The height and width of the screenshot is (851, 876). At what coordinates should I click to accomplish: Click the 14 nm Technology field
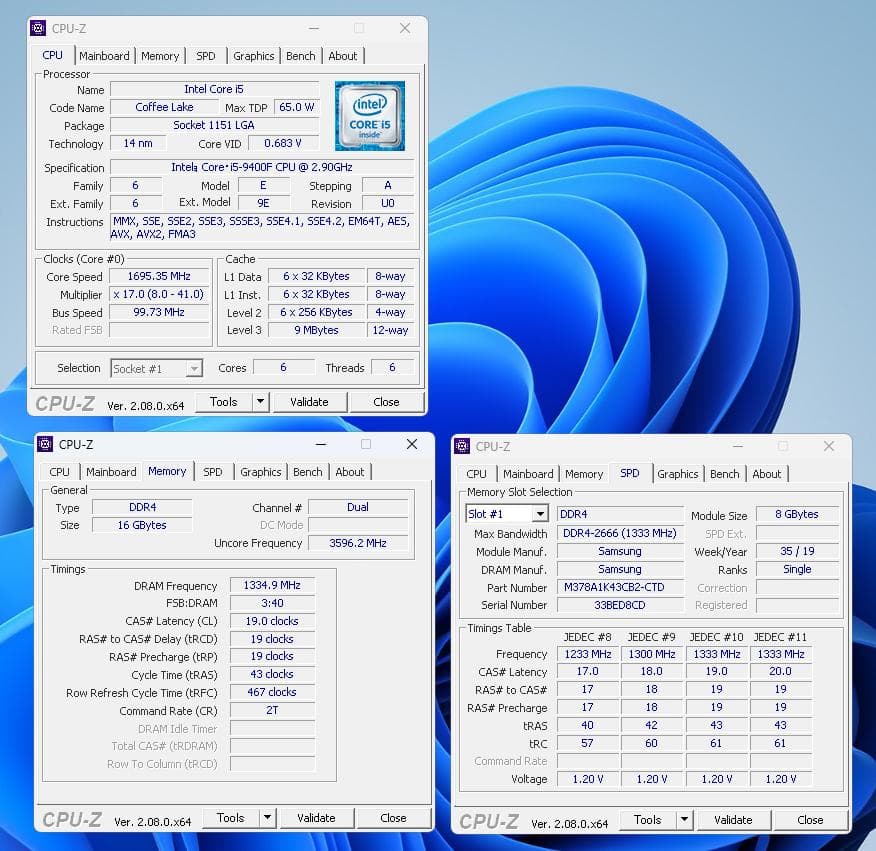137,143
